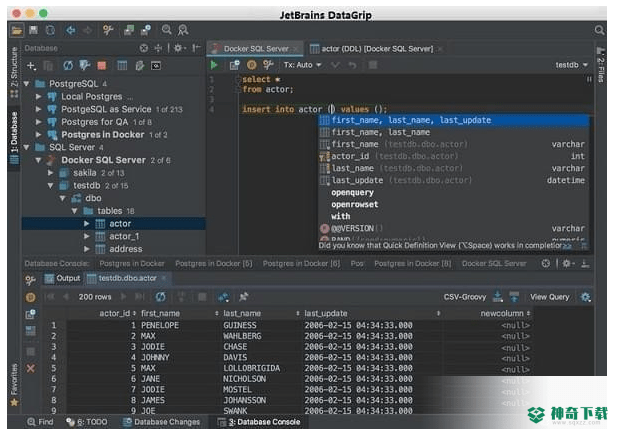Open Postgres in Docker [5] console tab
The width and height of the screenshot is (620, 437).
[x=214, y=263]
